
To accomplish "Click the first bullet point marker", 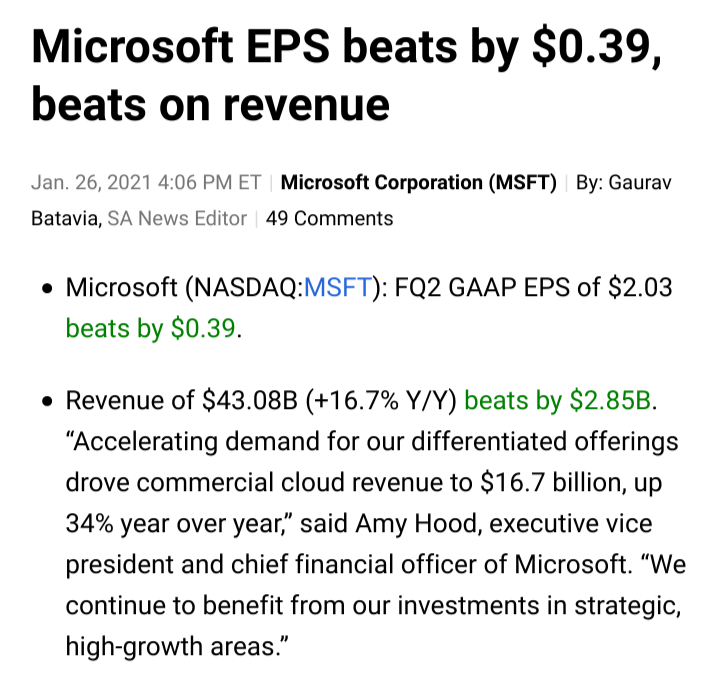I will pos(46,290).
